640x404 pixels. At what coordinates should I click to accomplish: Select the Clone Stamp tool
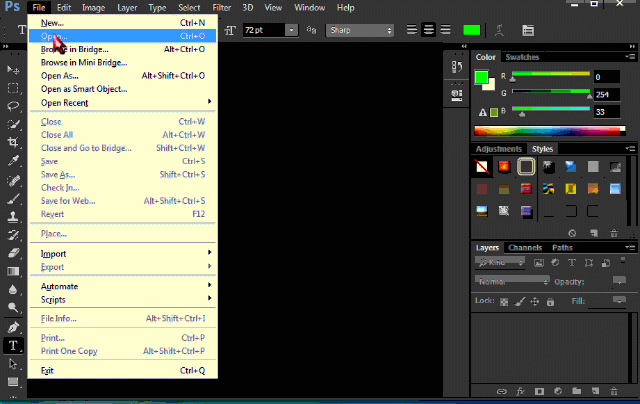[x=13, y=217]
